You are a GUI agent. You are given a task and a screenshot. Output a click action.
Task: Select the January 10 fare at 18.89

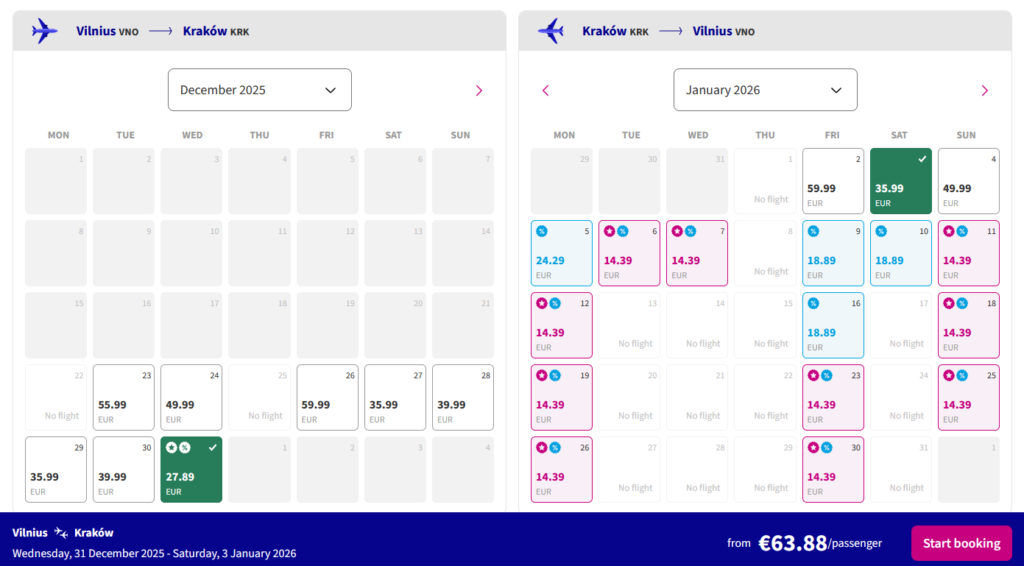pyautogui.click(x=900, y=253)
